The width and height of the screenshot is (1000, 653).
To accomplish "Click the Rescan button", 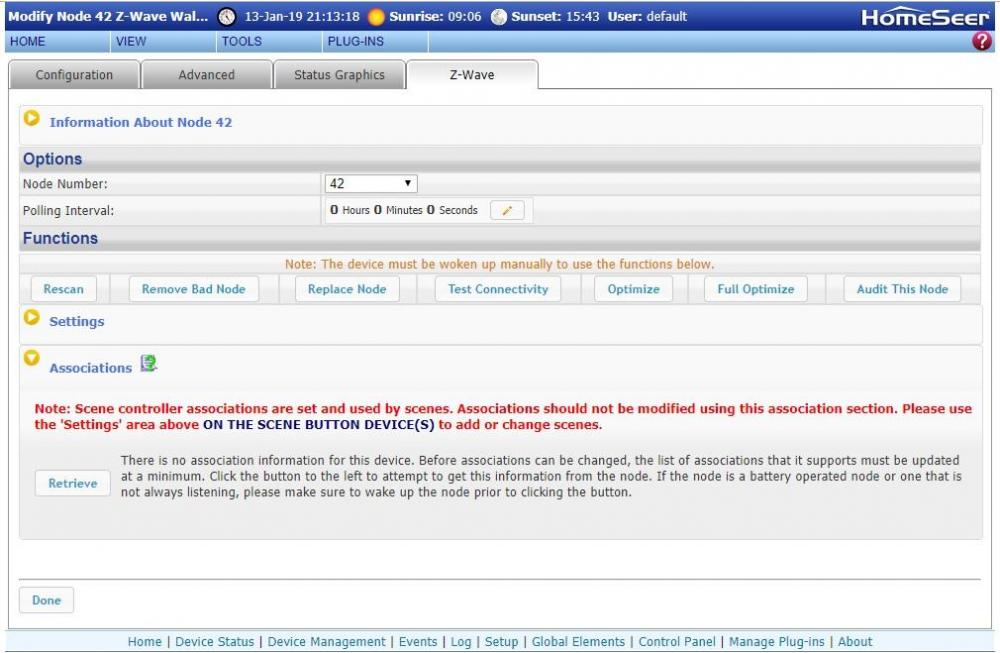I will [x=64, y=289].
